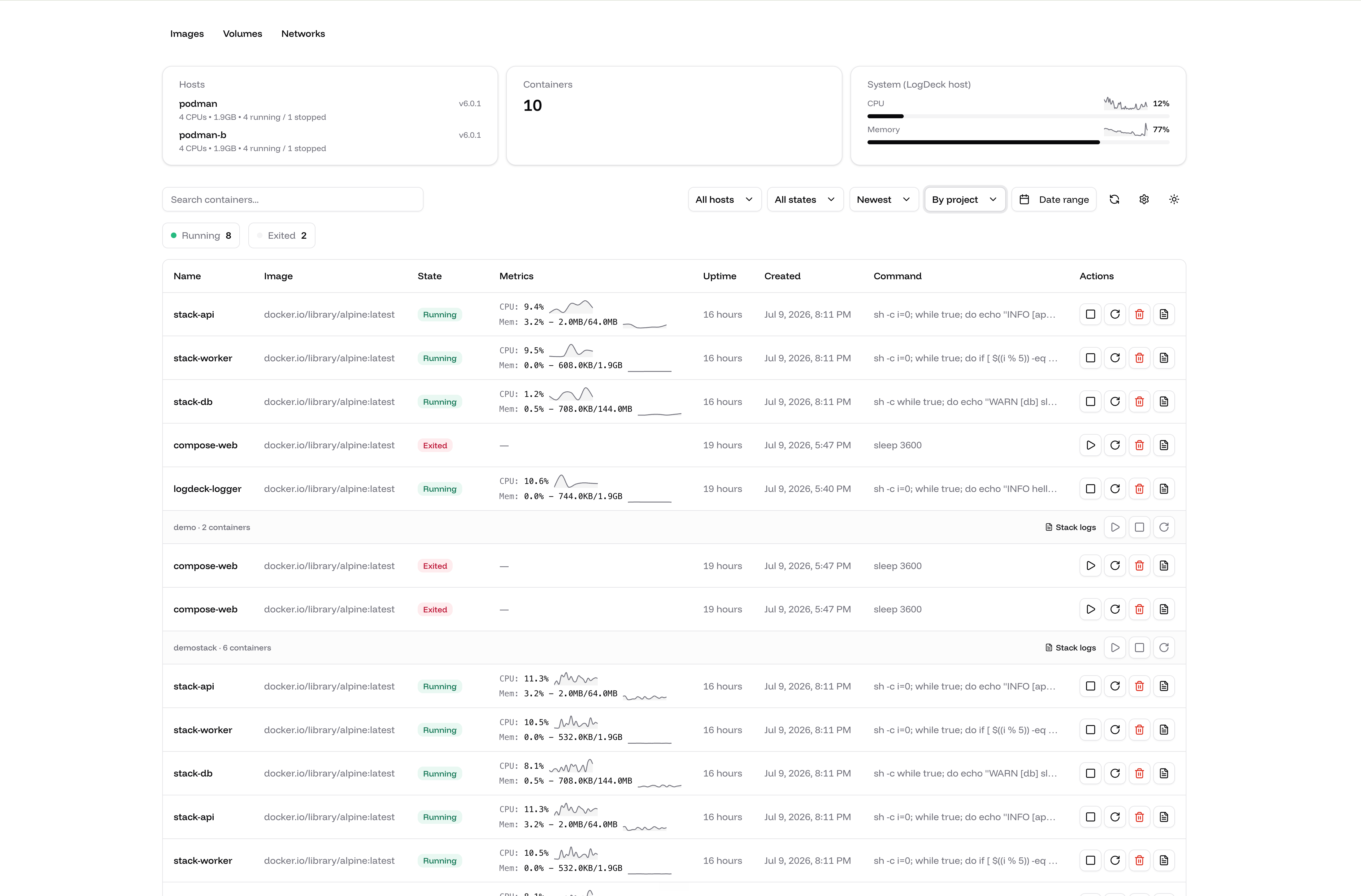This screenshot has width=1361, height=896.
Task: Switch to the Networks tab
Action: [303, 34]
